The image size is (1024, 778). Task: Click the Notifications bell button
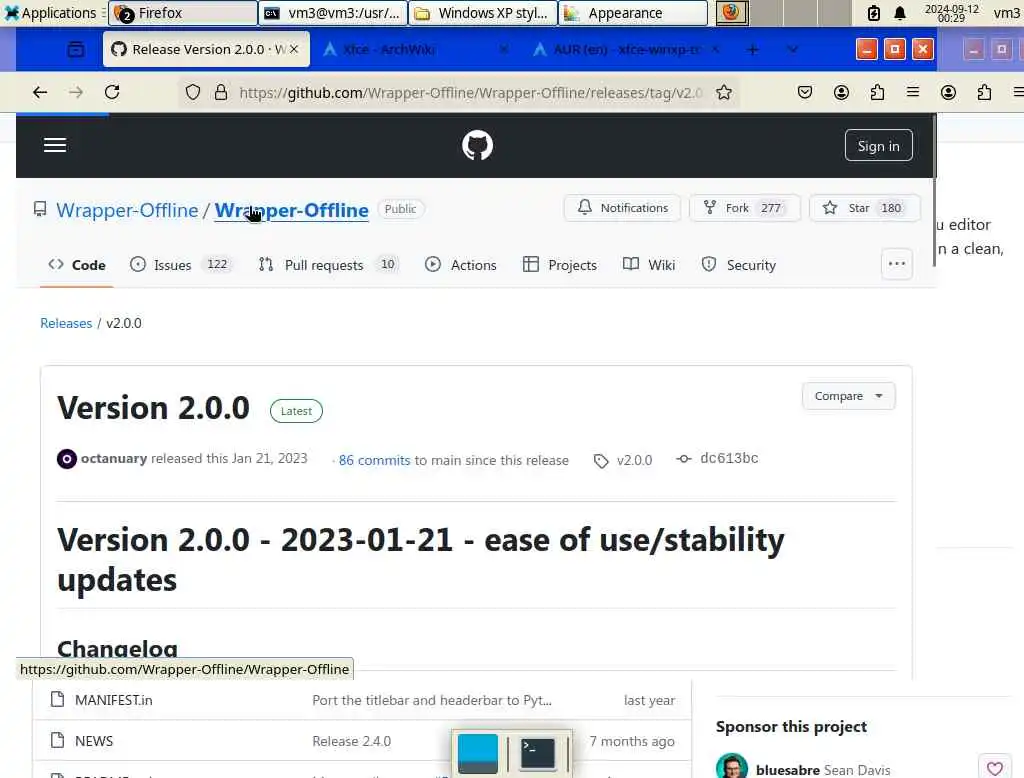pos(622,208)
